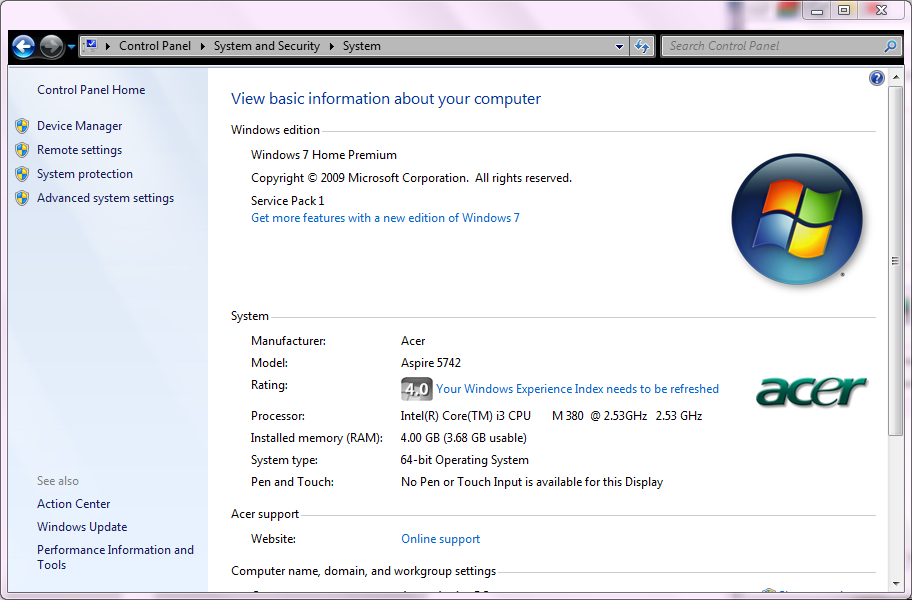This screenshot has width=912, height=600.
Task: Click the Acer manufacturer value
Action: click(x=413, y=341)
